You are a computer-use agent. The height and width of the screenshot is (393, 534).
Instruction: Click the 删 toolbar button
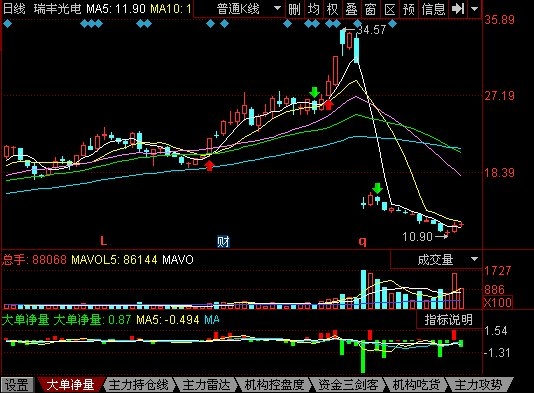point(294,9)
